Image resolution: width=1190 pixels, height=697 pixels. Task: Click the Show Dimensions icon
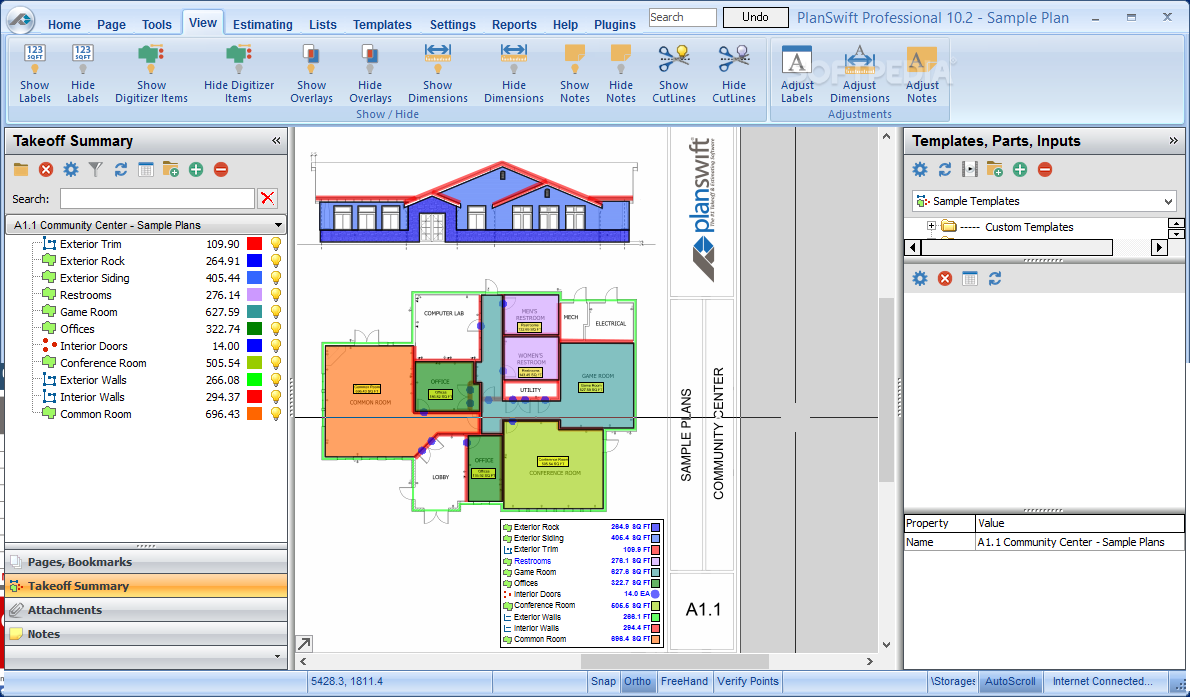pos(438,57)
